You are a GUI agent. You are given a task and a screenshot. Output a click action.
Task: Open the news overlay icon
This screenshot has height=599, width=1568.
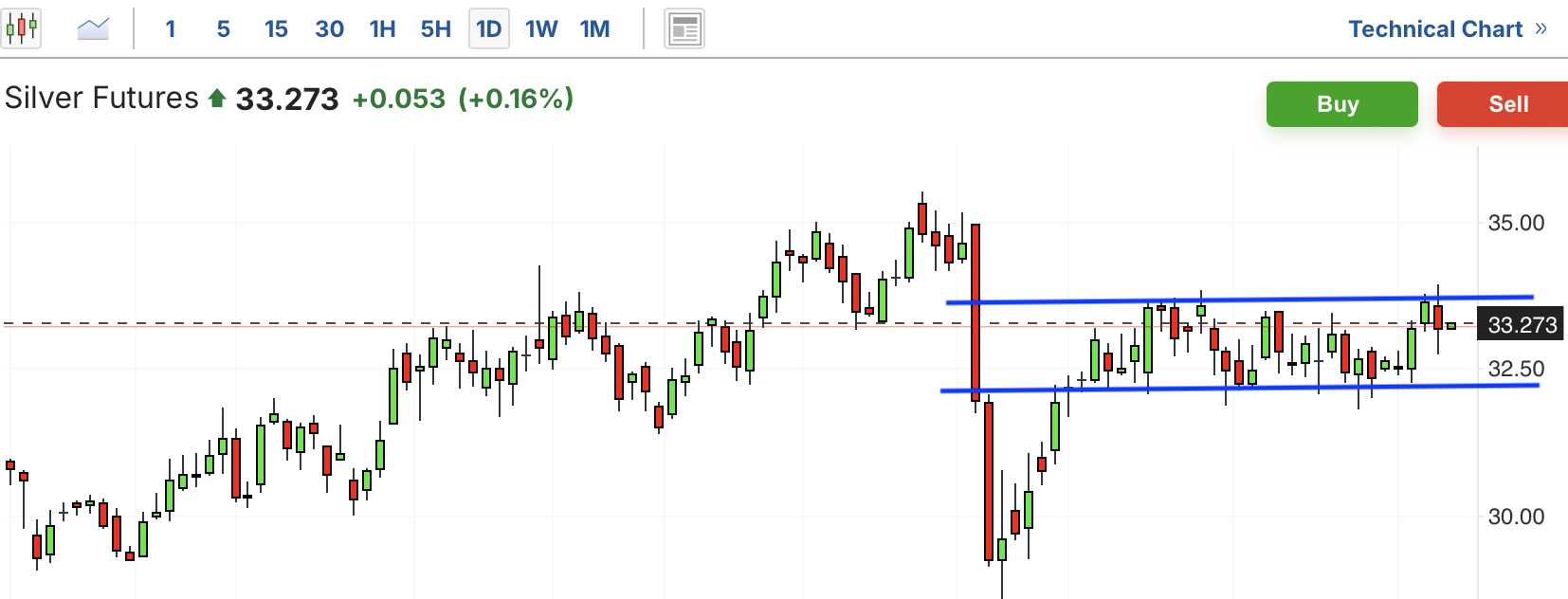[x=684, y=29]
